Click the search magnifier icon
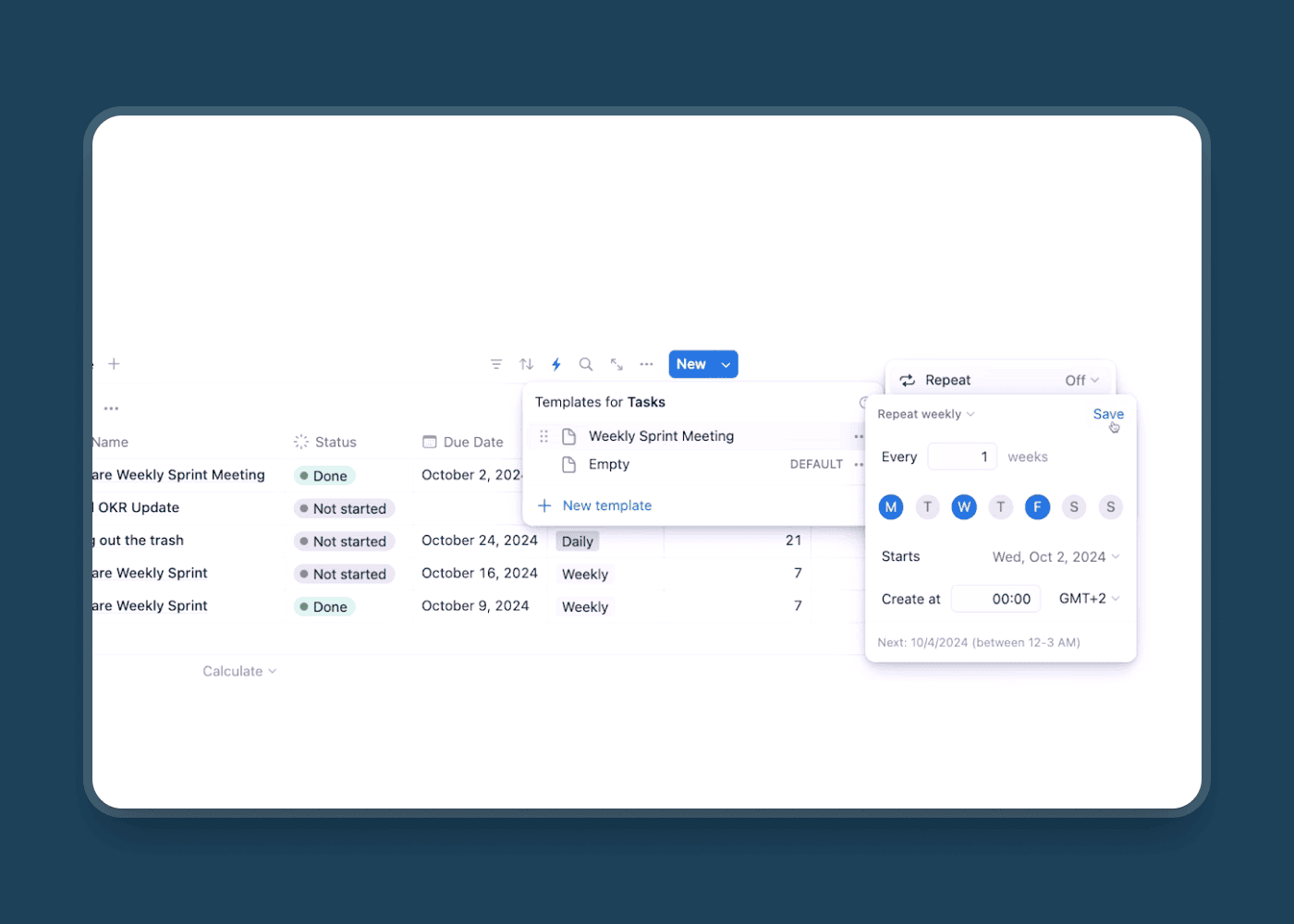Screen dimensions: 1294x924 click(586, 364)
